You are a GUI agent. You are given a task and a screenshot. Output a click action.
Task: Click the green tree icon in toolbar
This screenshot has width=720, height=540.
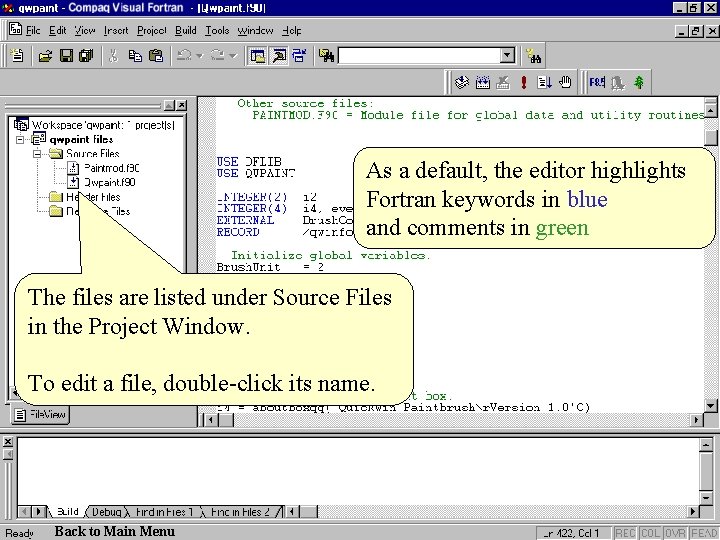click(639, 83)
